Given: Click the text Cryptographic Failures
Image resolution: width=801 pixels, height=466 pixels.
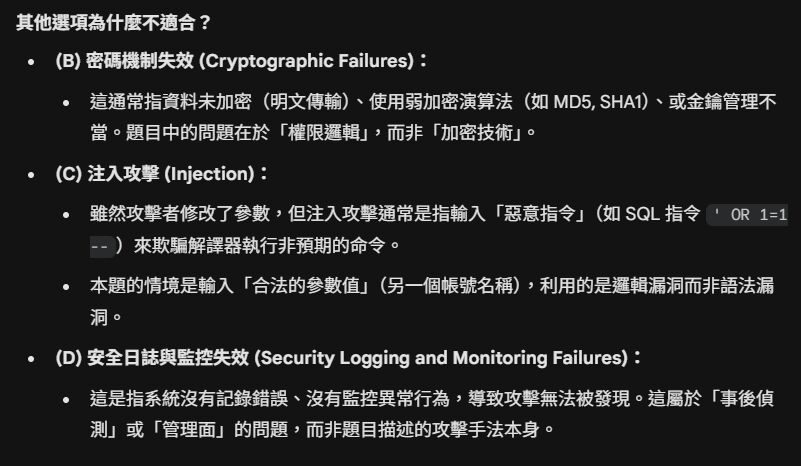Looking at the screenshot, I should pyautogui.click(x=308, y=61).
